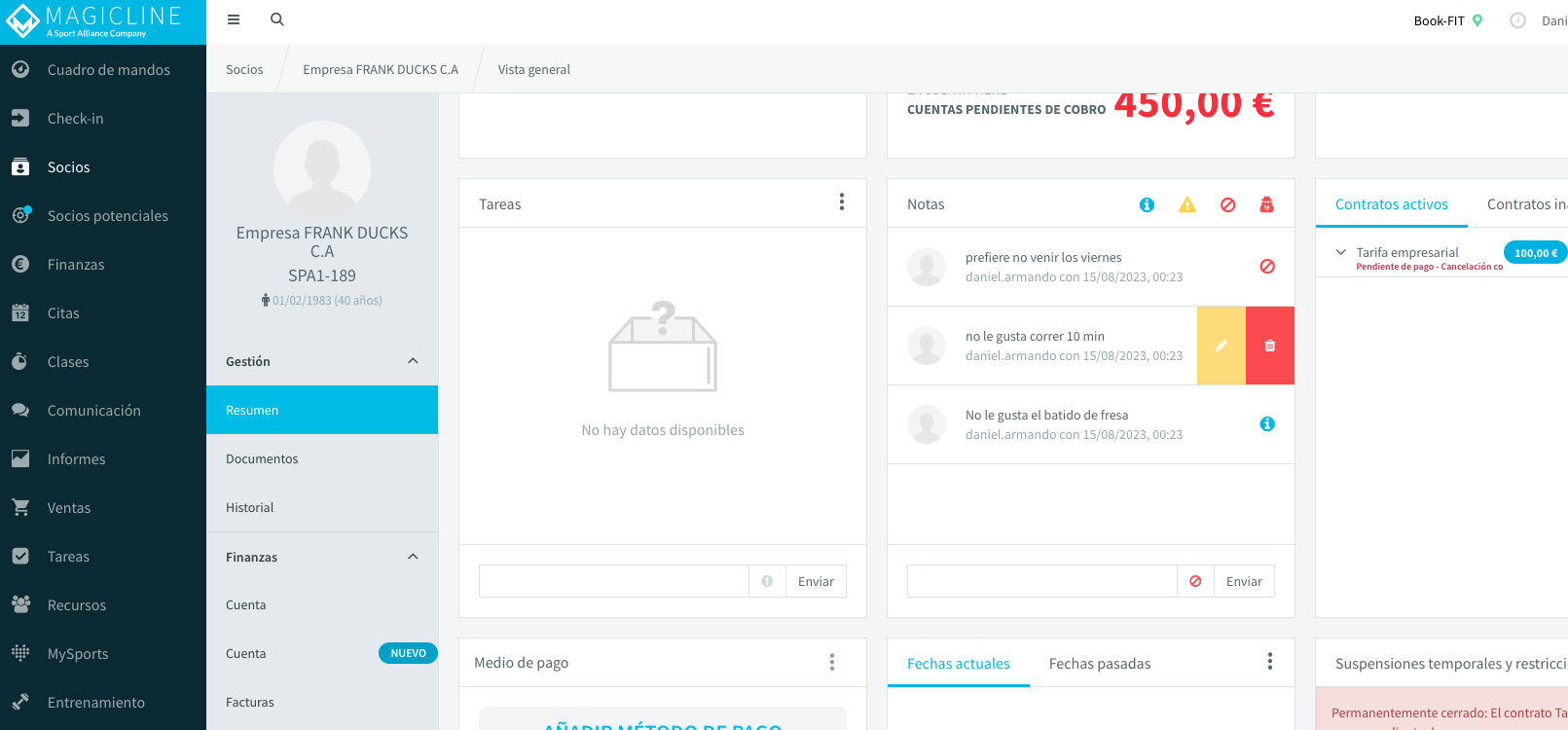Filter notes by warning triangle icon
This screenshot has width=1568, height=730.
(x=1187, y=204)
